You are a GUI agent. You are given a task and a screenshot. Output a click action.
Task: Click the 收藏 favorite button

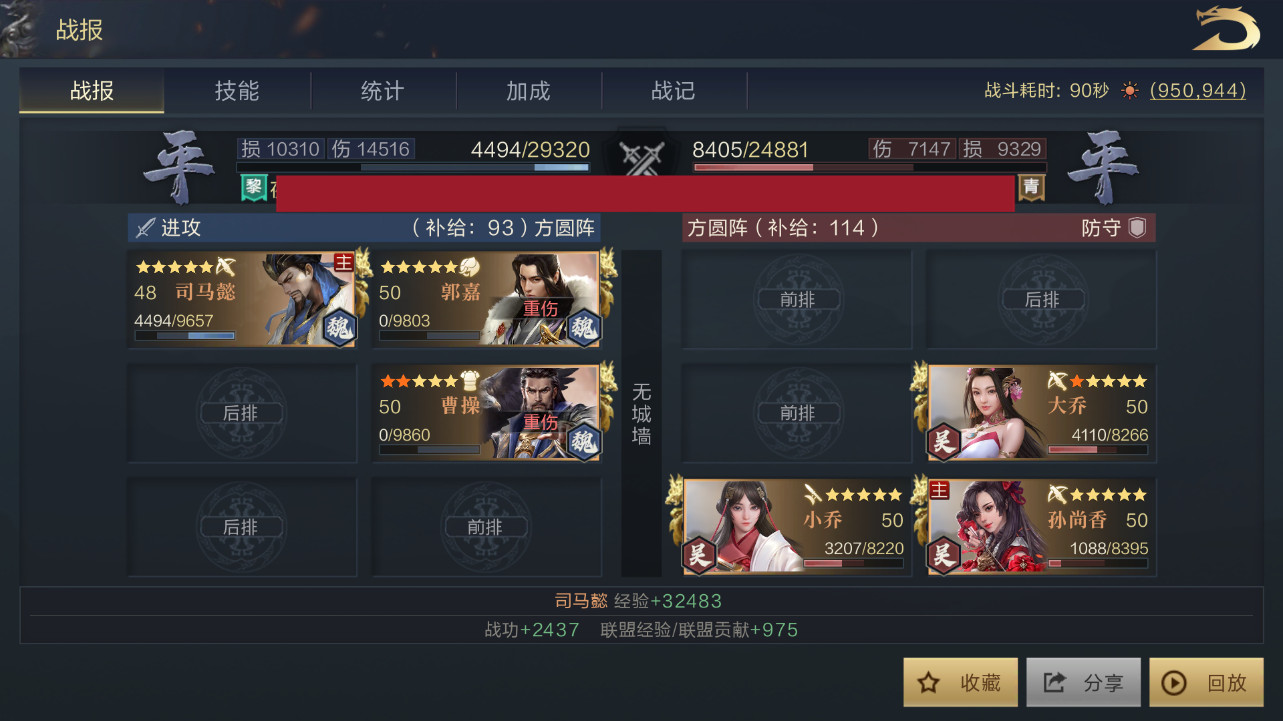point(961,682)
